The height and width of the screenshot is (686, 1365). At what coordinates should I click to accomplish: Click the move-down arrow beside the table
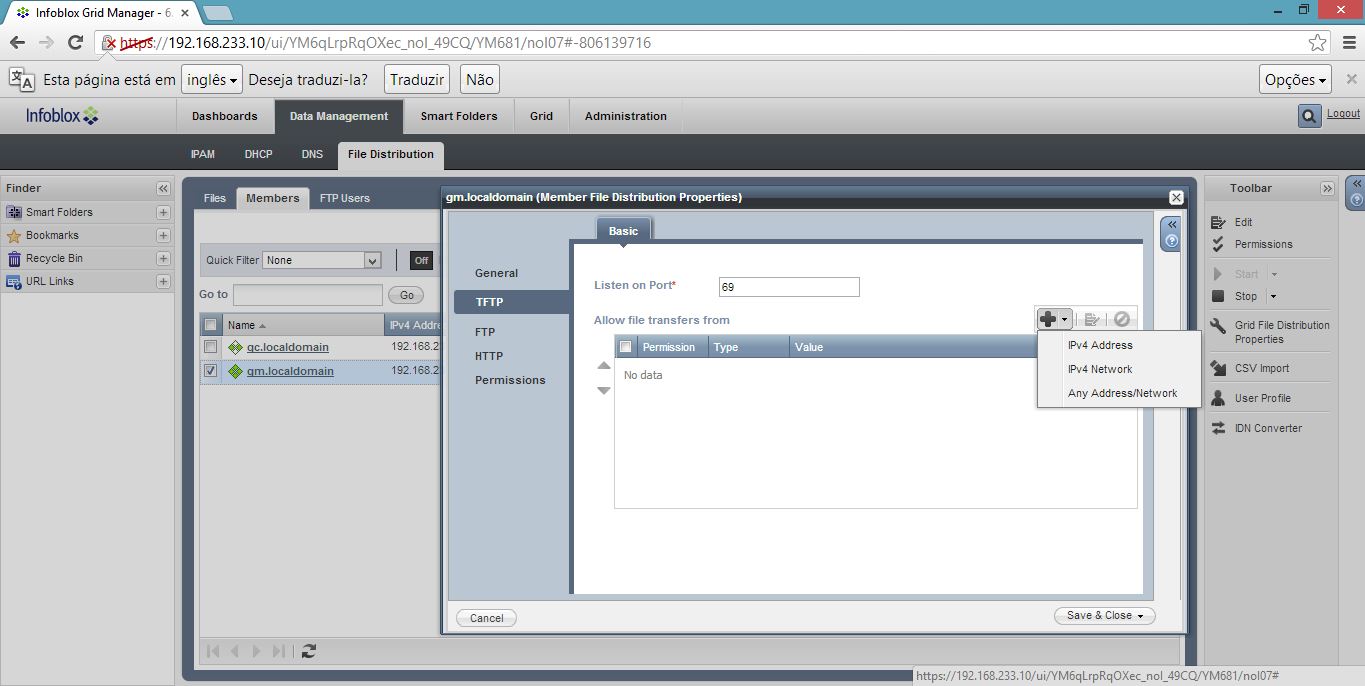(604, 390)
